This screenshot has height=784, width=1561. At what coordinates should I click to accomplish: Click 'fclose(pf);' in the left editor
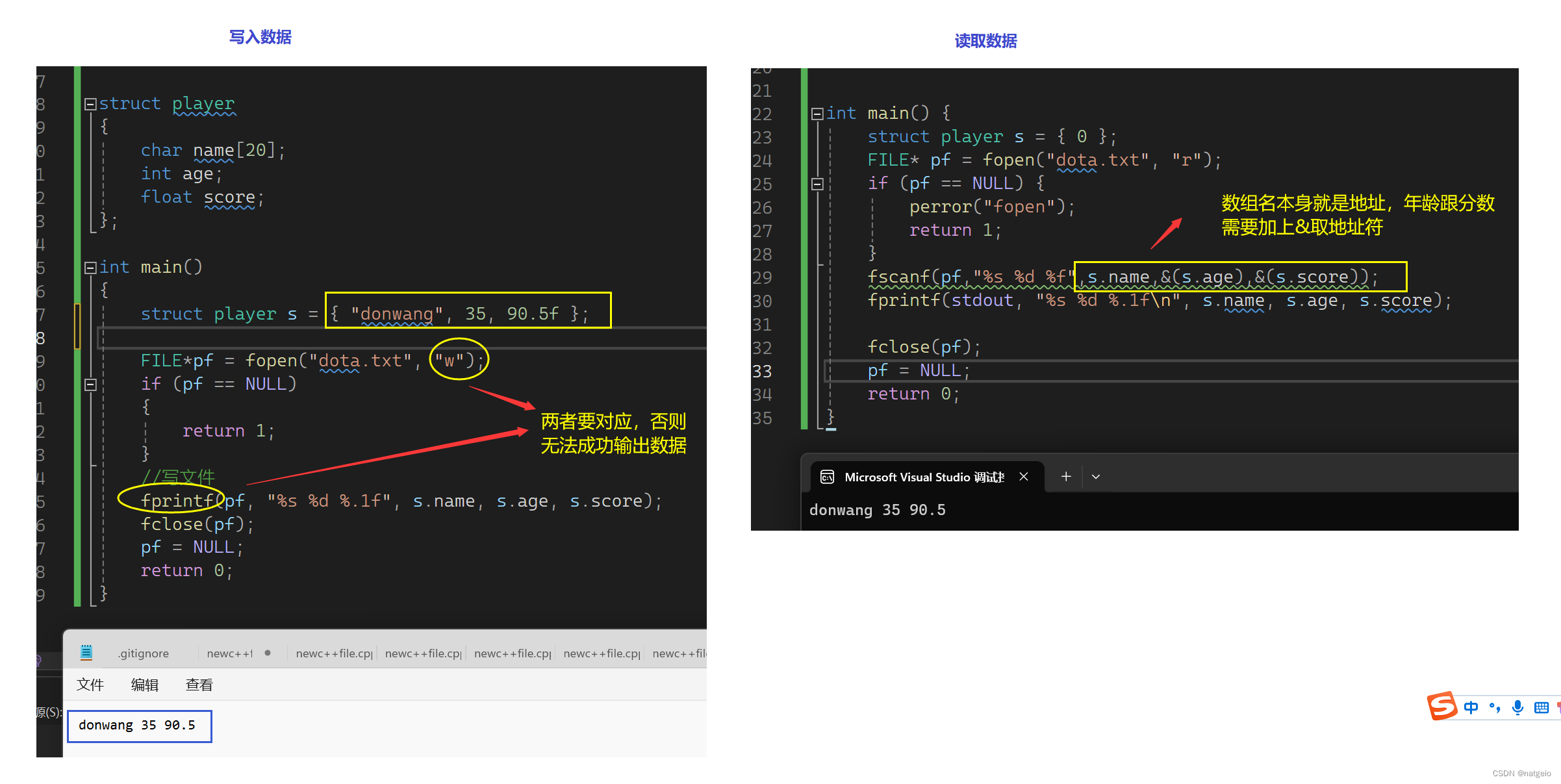pos(197,525)
